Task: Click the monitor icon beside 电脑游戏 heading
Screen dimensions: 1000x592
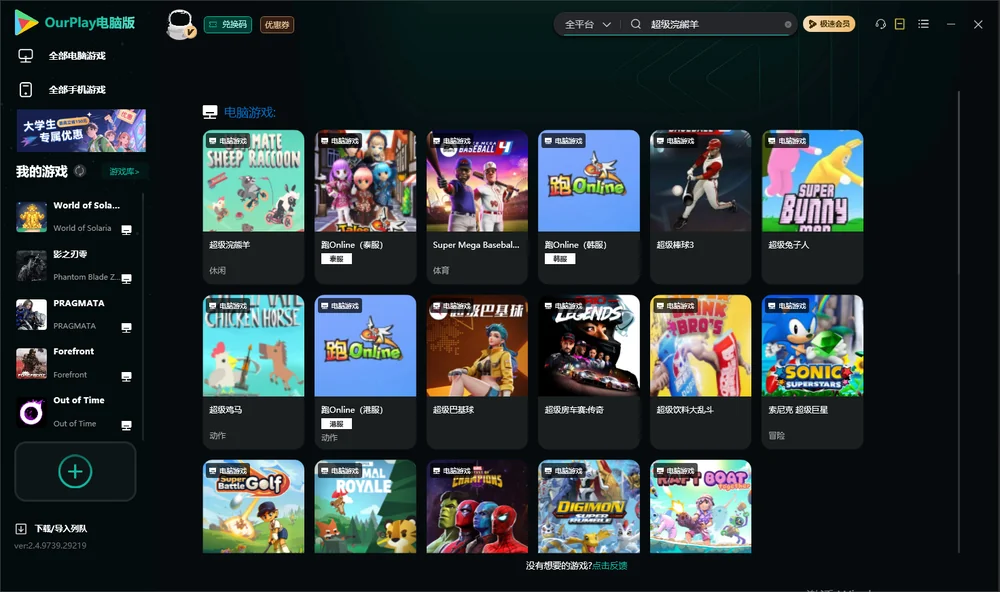Action: pos(210,112)
